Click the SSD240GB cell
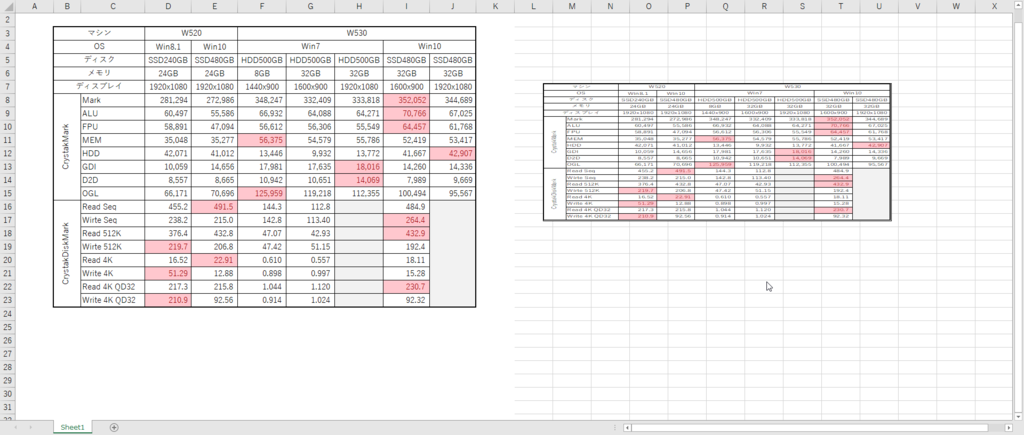The image size is (1024, 435). click(168, 60)
